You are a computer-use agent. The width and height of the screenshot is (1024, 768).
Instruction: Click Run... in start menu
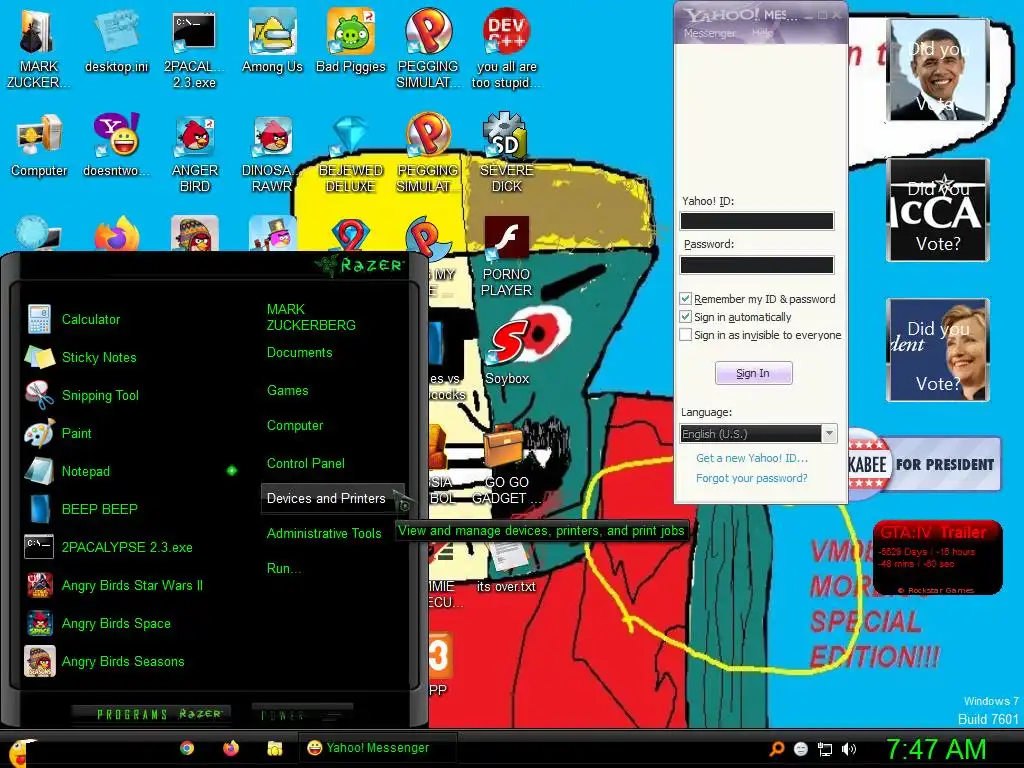283,568
